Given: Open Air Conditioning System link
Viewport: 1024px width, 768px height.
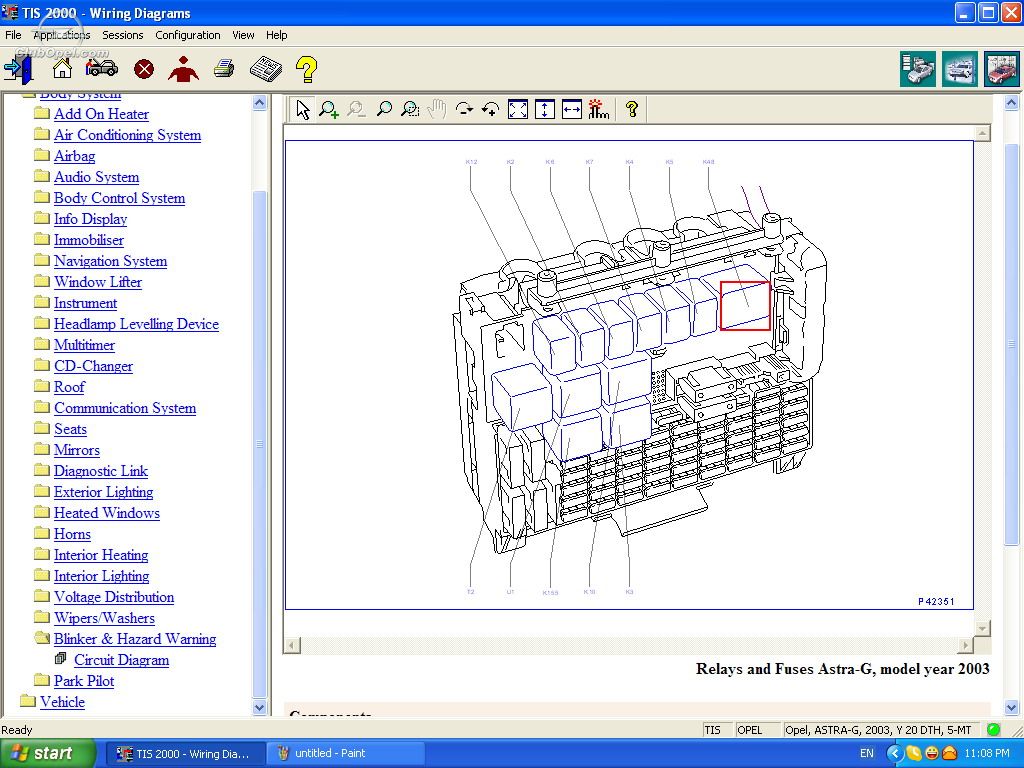Looking at the screenshot, I should (127, 135).
